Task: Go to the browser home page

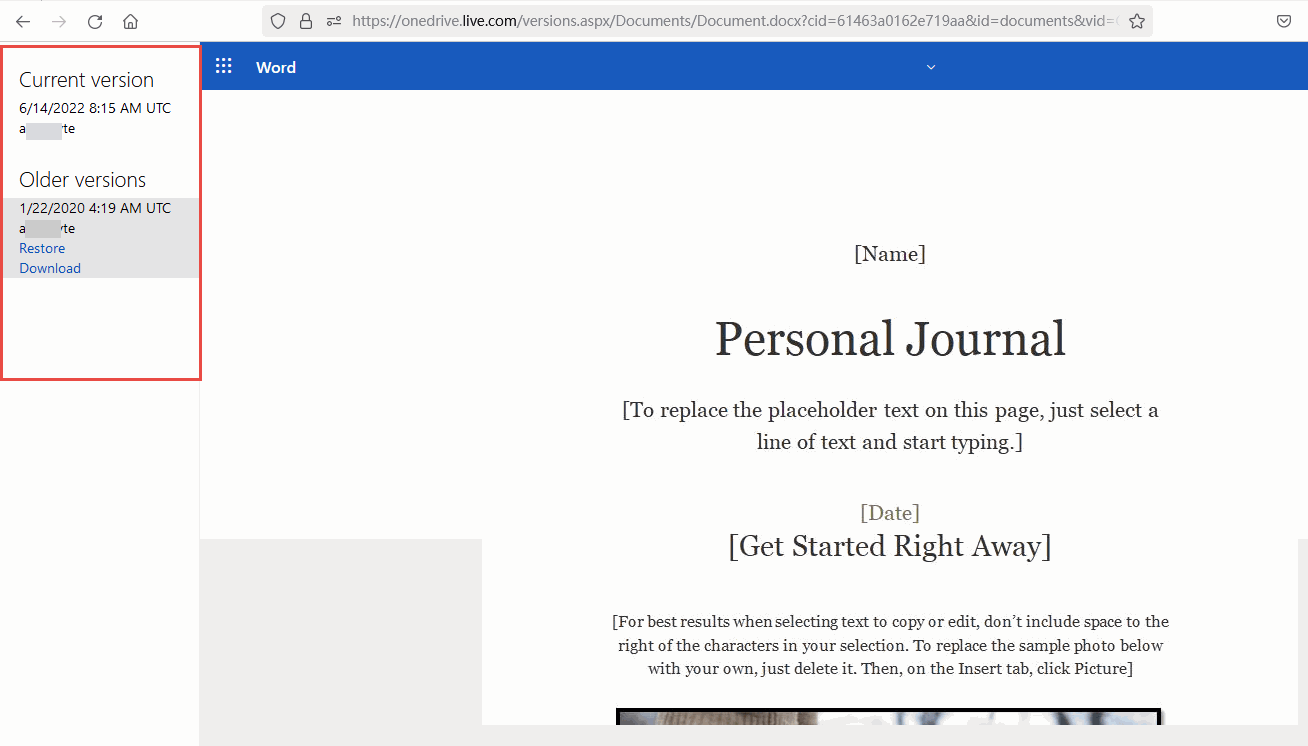Action: click(x=130, y=21)
